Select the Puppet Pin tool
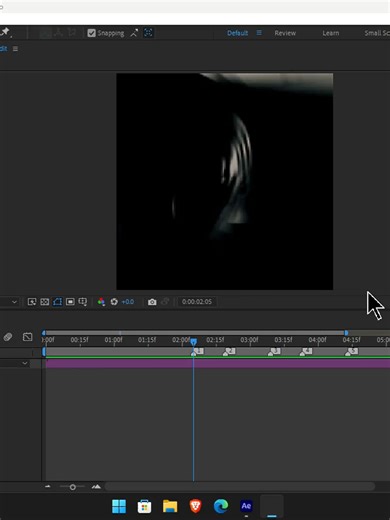Image resolution: width=390 pixels, height=520 pixels. pyautogui.click(x=5, y=32)
